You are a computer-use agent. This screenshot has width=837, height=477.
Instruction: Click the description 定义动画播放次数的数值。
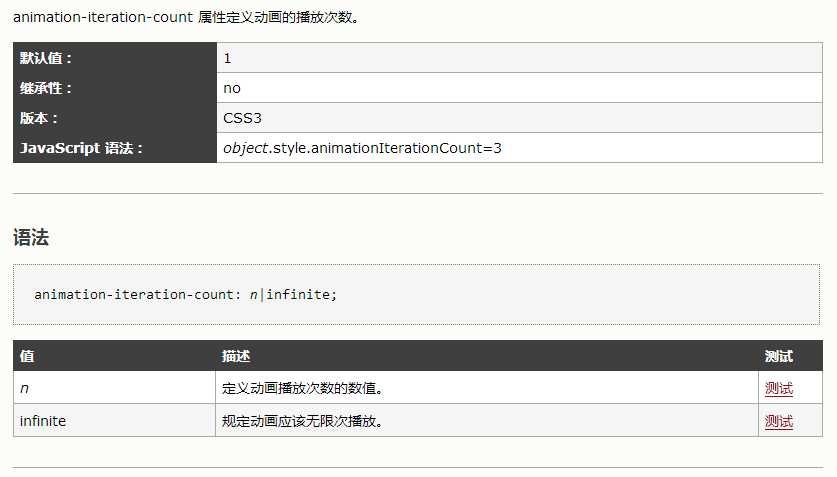(303, 388)
